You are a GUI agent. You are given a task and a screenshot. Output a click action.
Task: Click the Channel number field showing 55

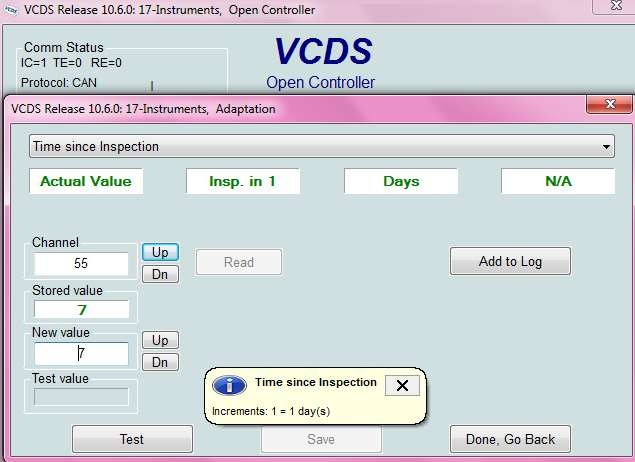coord(81,264)
